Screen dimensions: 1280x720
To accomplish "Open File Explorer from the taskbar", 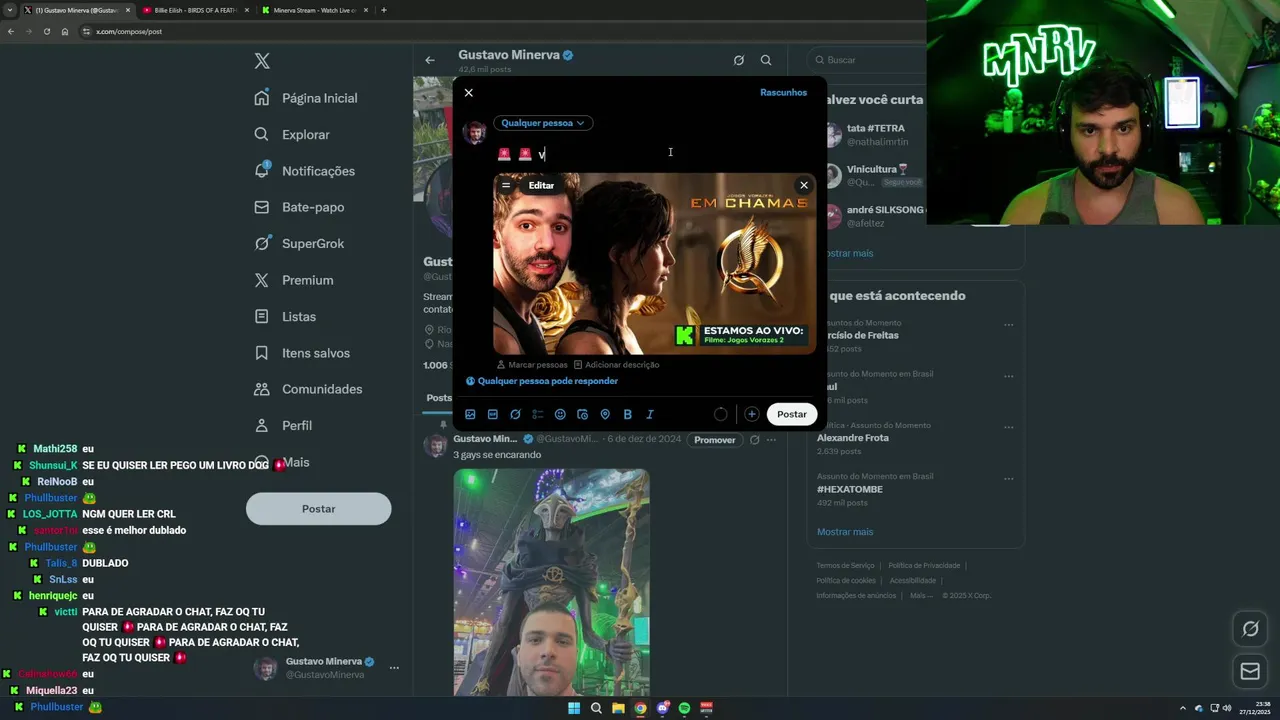I will coord(618,708).
